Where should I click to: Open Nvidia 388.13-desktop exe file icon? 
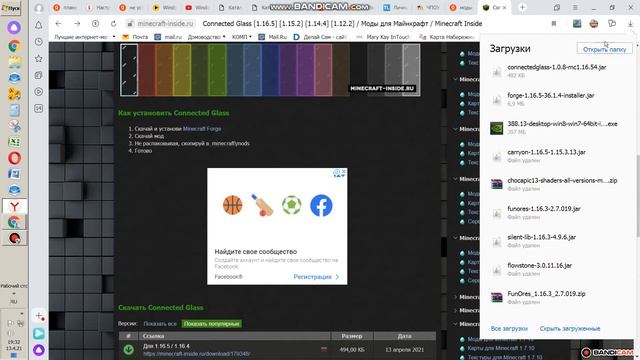click(496, 128)
